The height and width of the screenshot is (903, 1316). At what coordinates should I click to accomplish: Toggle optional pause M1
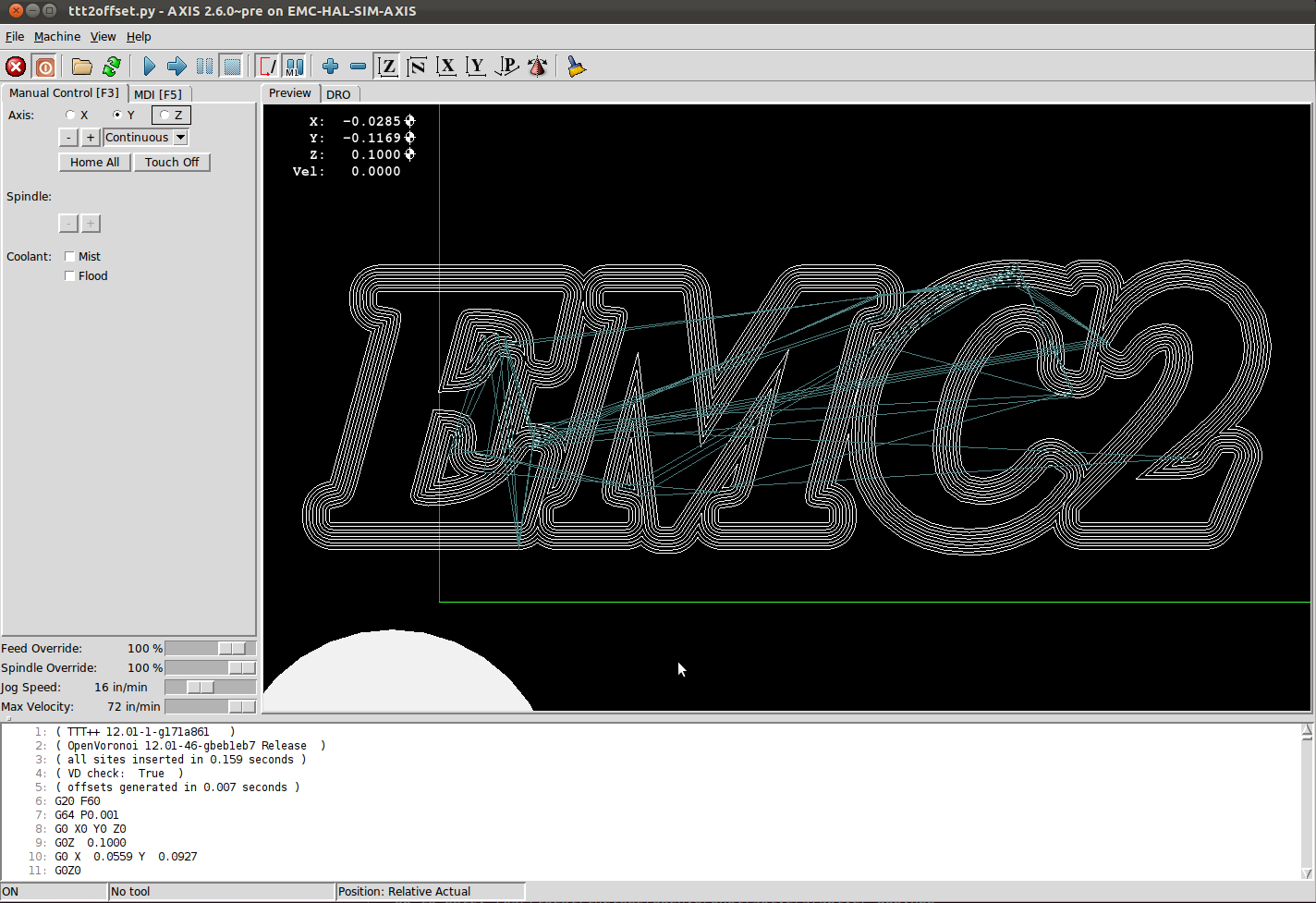(294, 67)
